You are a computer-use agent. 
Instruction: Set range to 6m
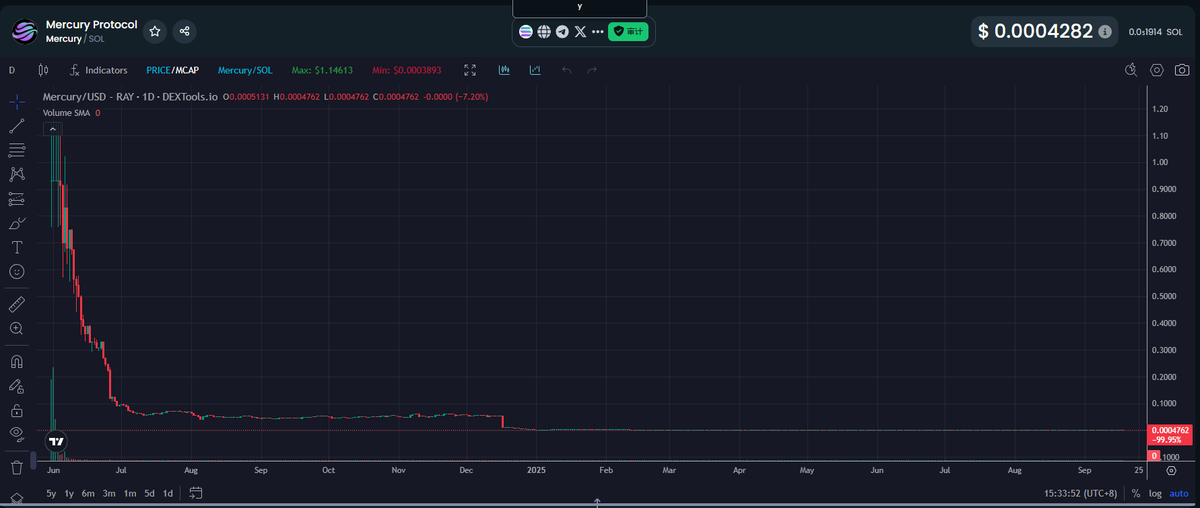pyautogui.click(x=88, y=493)
